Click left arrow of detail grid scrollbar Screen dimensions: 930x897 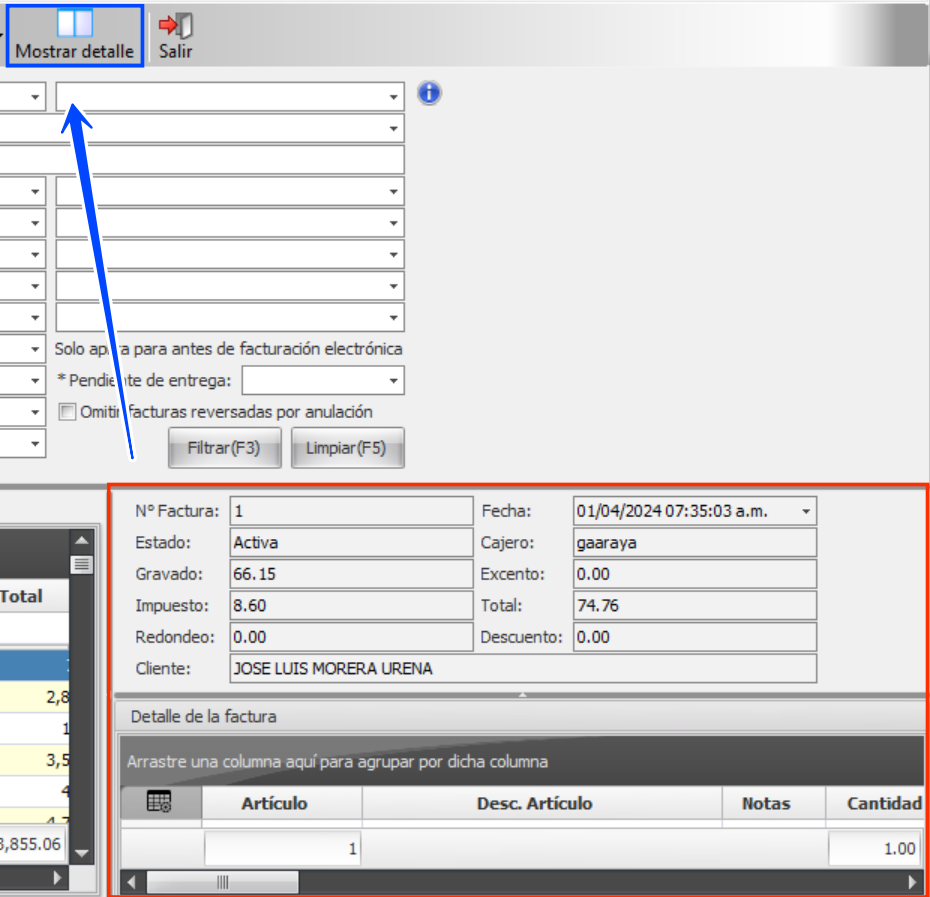[x=129, y=882]
